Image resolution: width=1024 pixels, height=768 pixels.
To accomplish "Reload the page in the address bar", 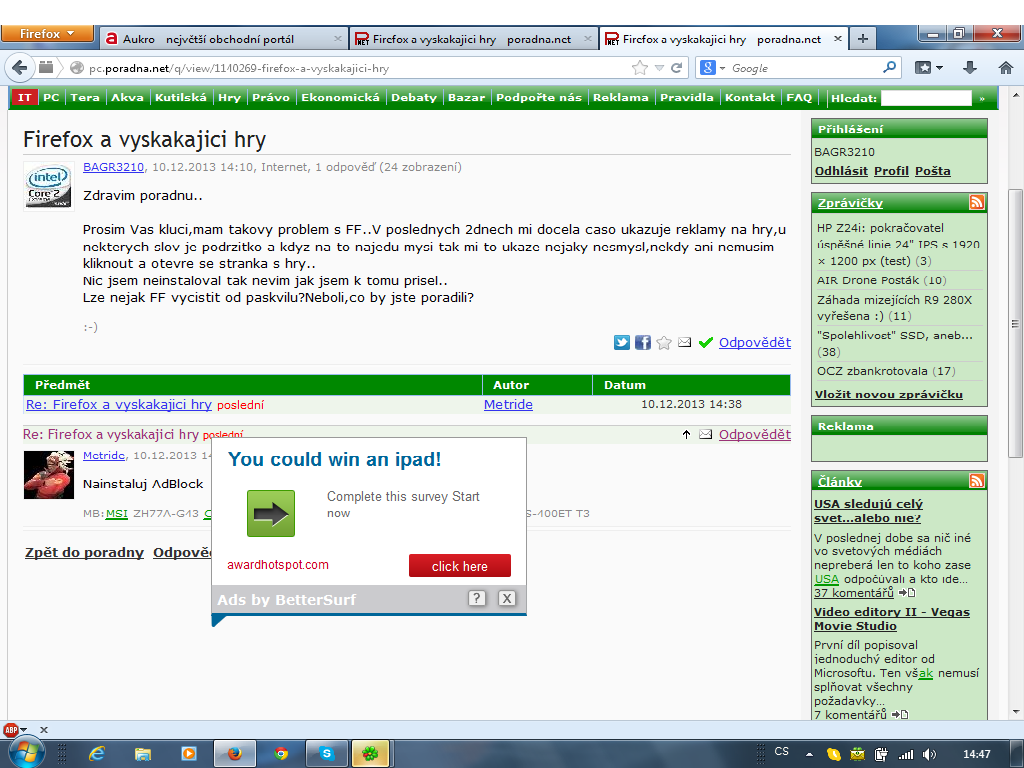I will 677,68.
